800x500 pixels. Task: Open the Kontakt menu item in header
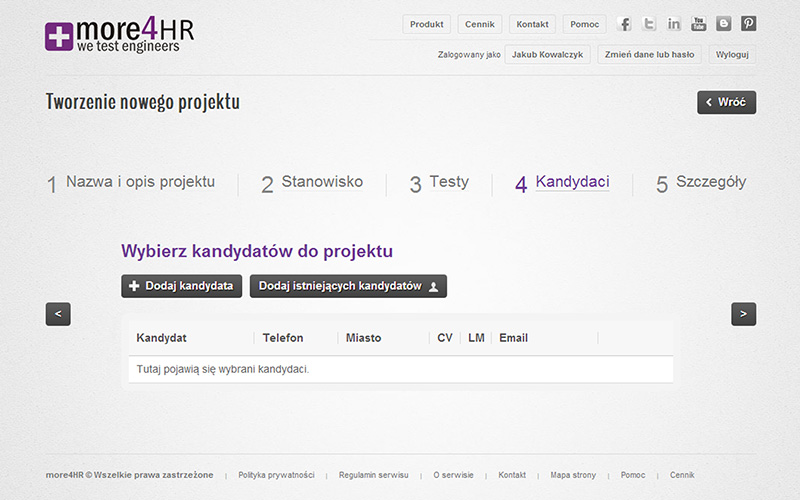point(532,24)
